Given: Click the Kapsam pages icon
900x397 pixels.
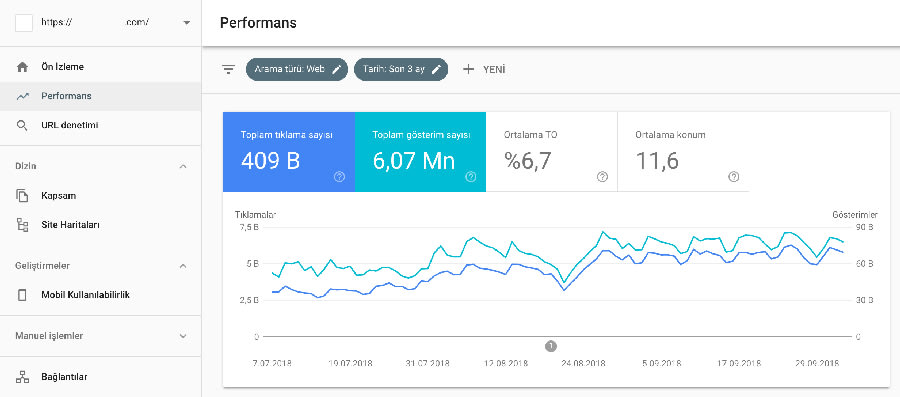Looking at the screenshot, I should 22,196.
